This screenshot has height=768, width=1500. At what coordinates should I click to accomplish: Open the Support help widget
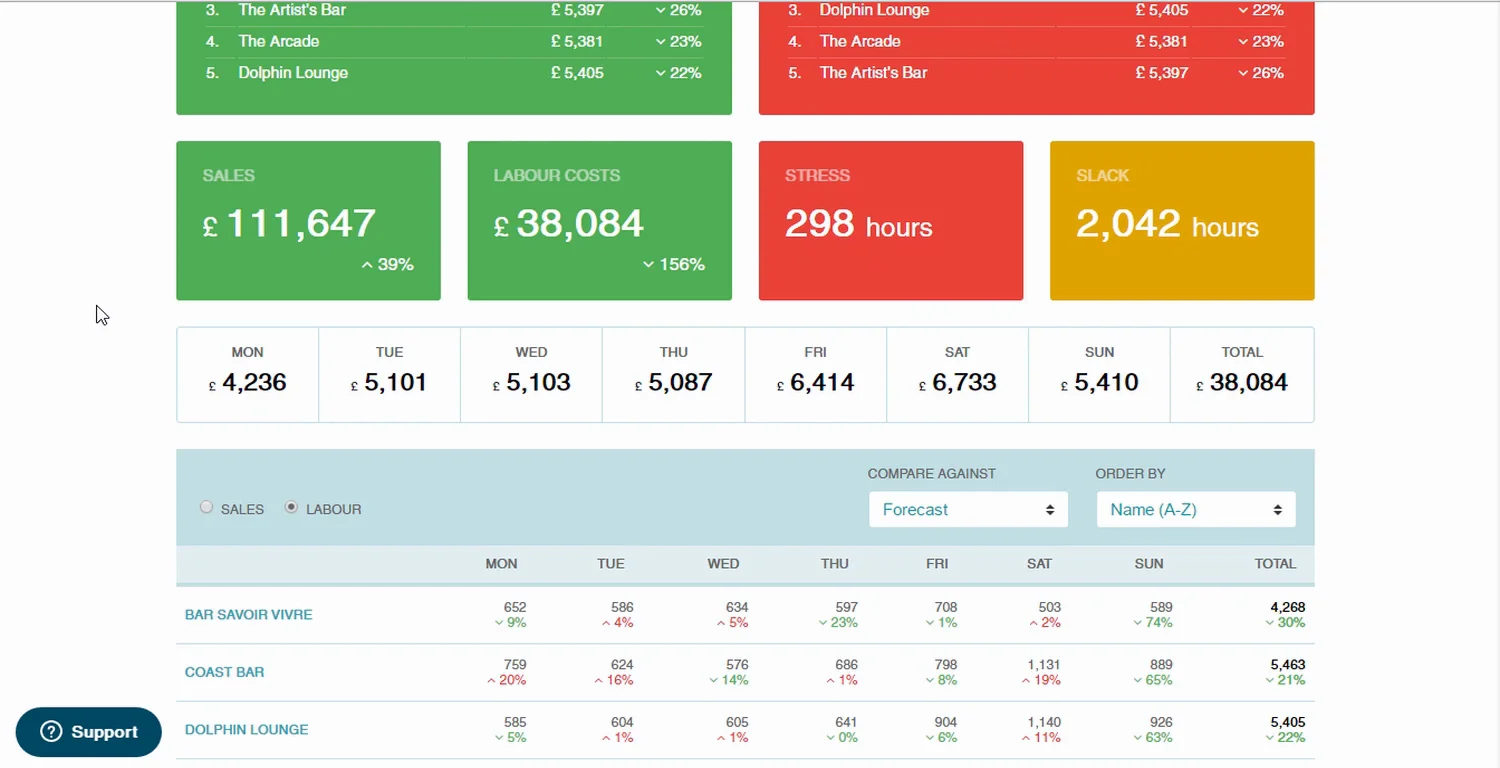89,732
